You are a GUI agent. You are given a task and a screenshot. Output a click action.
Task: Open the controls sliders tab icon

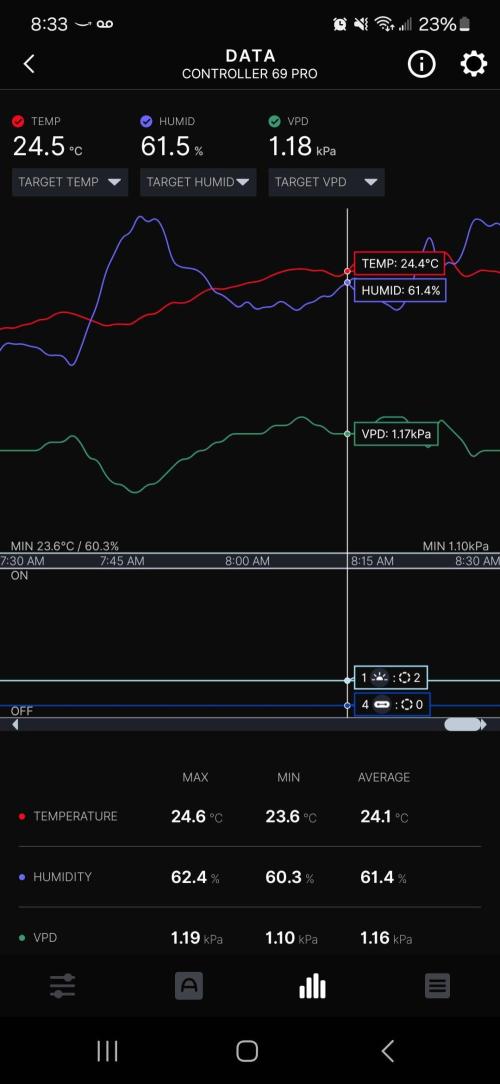62,986
